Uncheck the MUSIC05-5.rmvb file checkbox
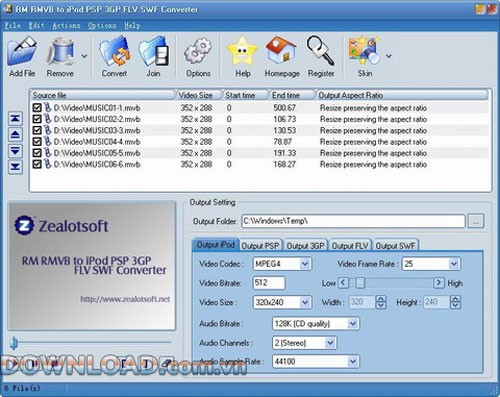 pos(37,153)
